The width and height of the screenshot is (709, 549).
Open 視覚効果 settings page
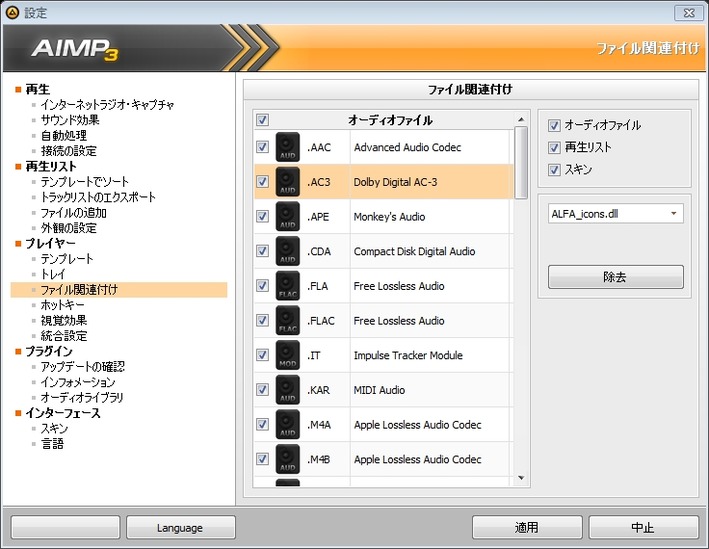pos(64,320)
